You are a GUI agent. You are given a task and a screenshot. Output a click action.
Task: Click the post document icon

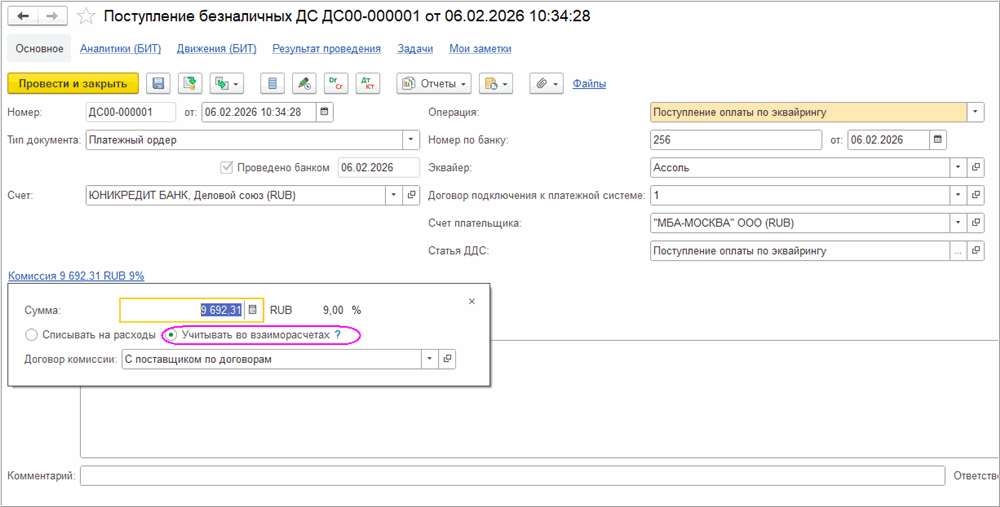(x=190, y=84)
